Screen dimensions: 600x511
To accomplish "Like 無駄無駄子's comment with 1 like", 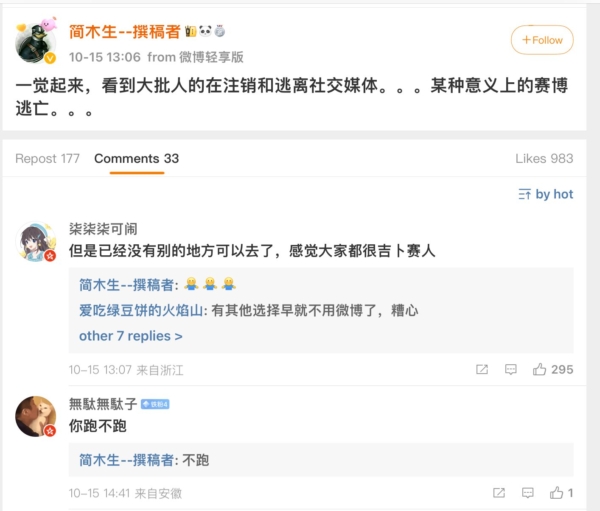I will point(556,493).
